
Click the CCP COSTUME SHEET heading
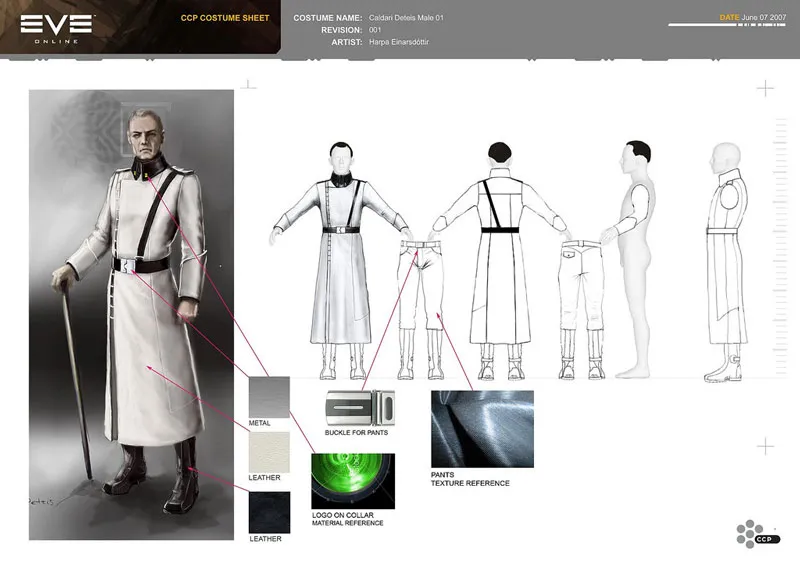pyautogui.click(x=225, y=18)
